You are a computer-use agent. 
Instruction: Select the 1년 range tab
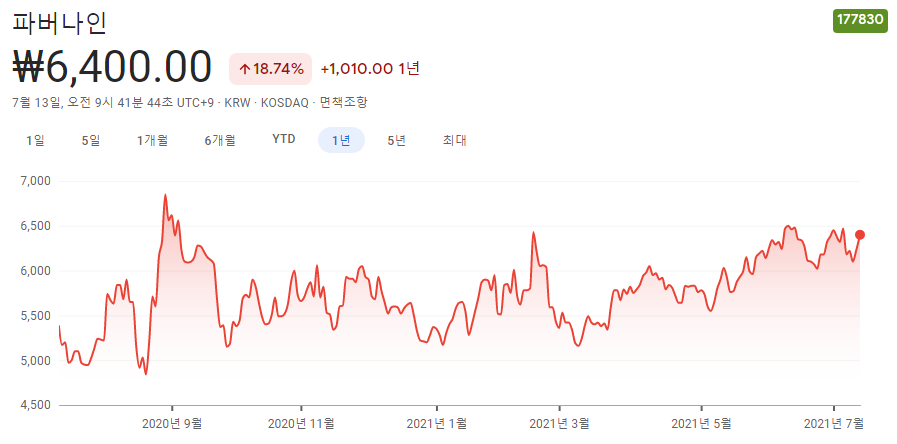pos(342,140)
